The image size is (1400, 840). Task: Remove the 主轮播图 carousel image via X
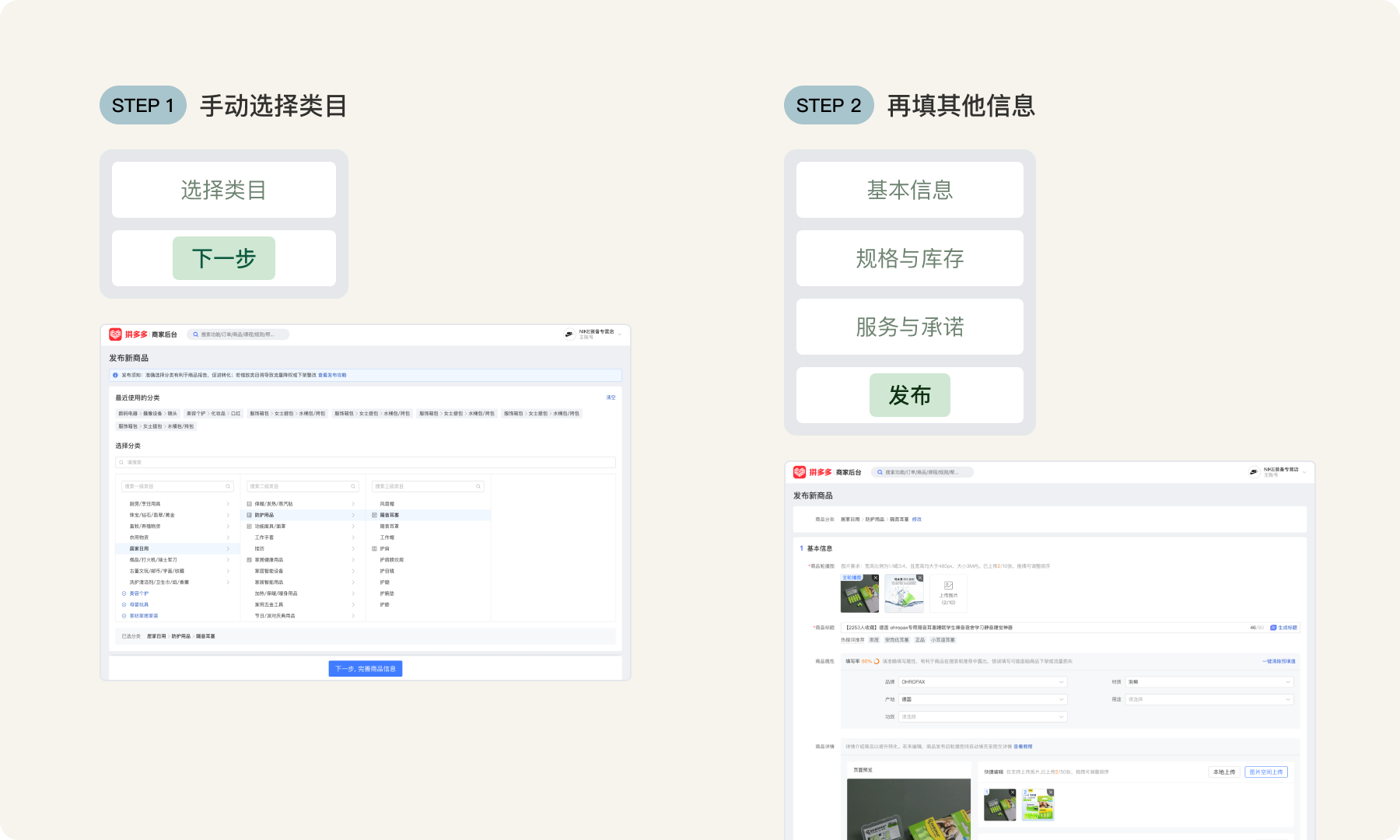(876, 578)
